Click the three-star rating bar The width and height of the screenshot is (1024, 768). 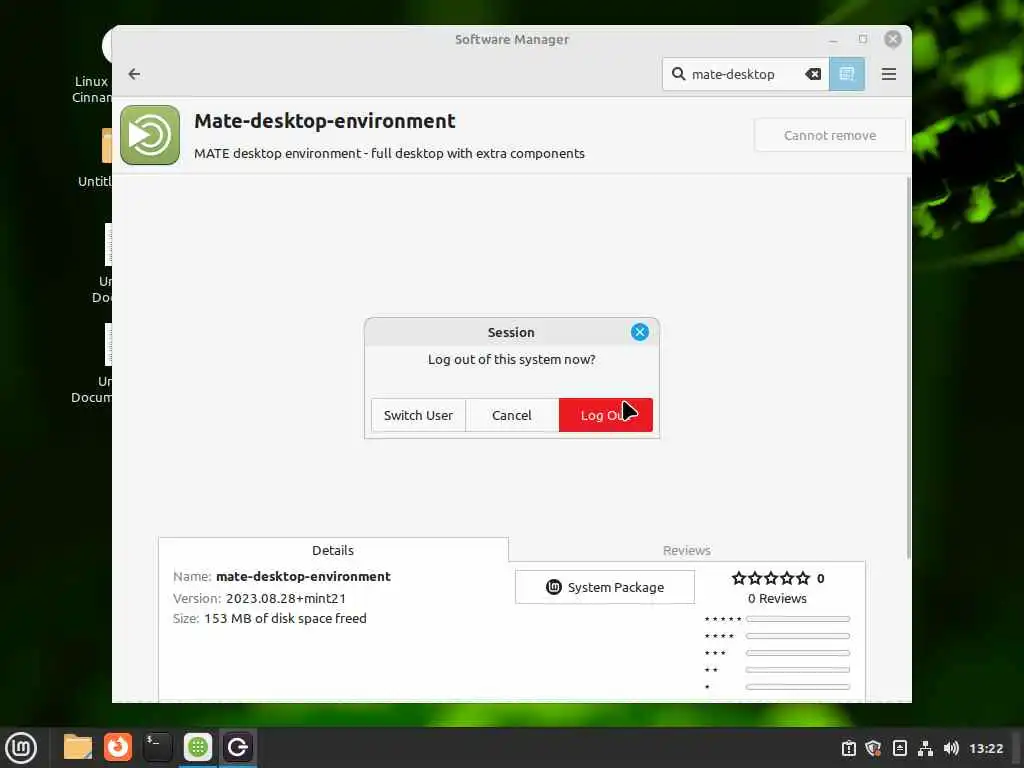(x=797, y=652)
